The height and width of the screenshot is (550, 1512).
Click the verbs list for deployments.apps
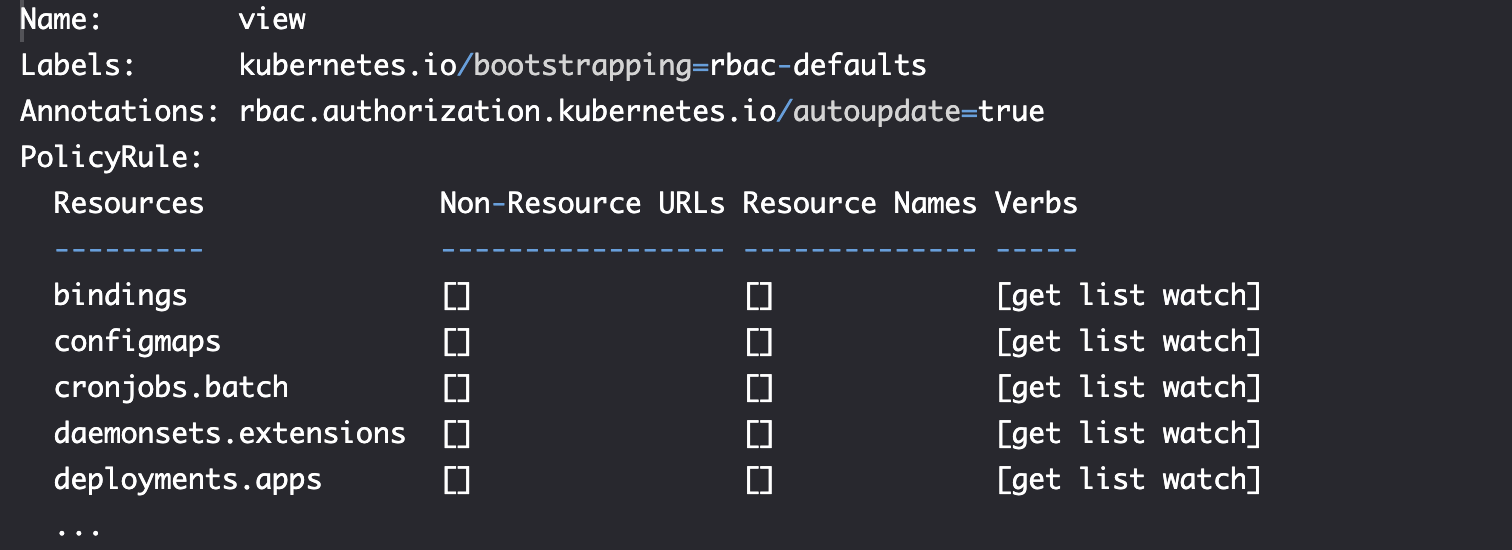[x=1128, y=479]
